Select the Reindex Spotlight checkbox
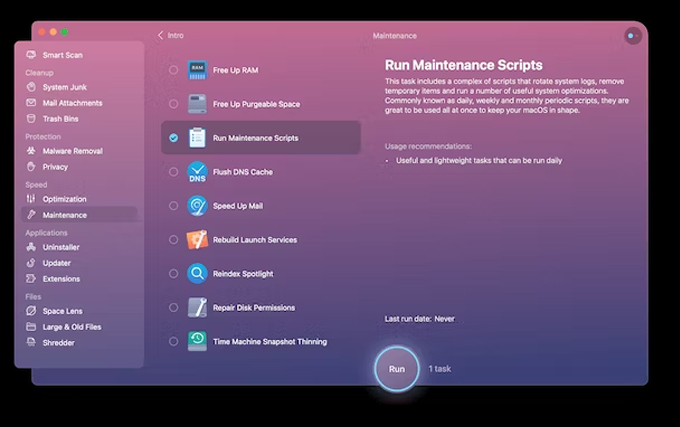Viewport: 680px width, 427px height. (174, 274)
